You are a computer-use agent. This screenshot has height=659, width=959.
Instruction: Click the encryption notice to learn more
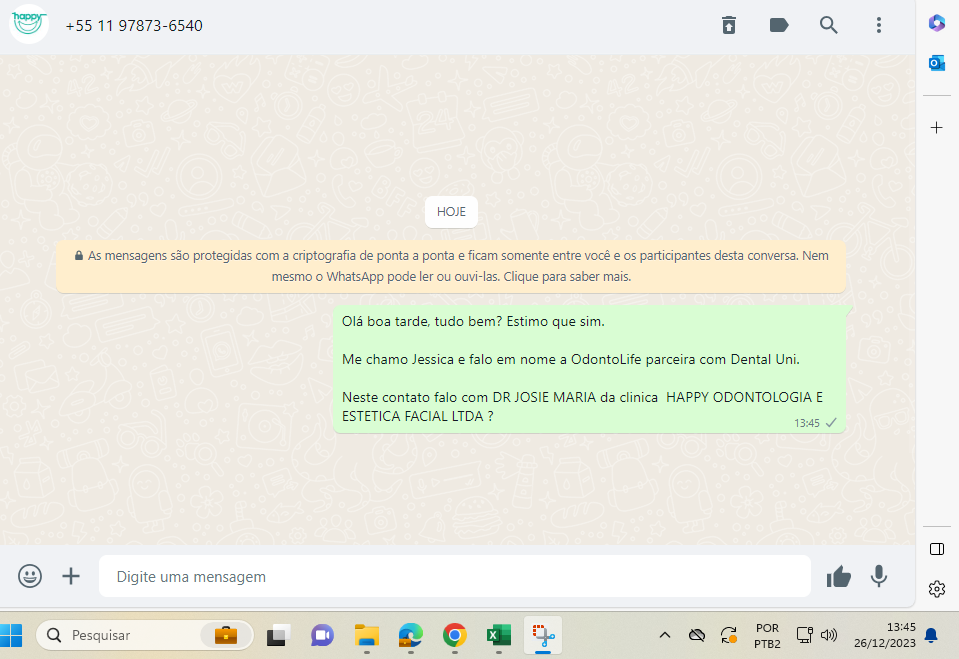[x=451, y=266]
